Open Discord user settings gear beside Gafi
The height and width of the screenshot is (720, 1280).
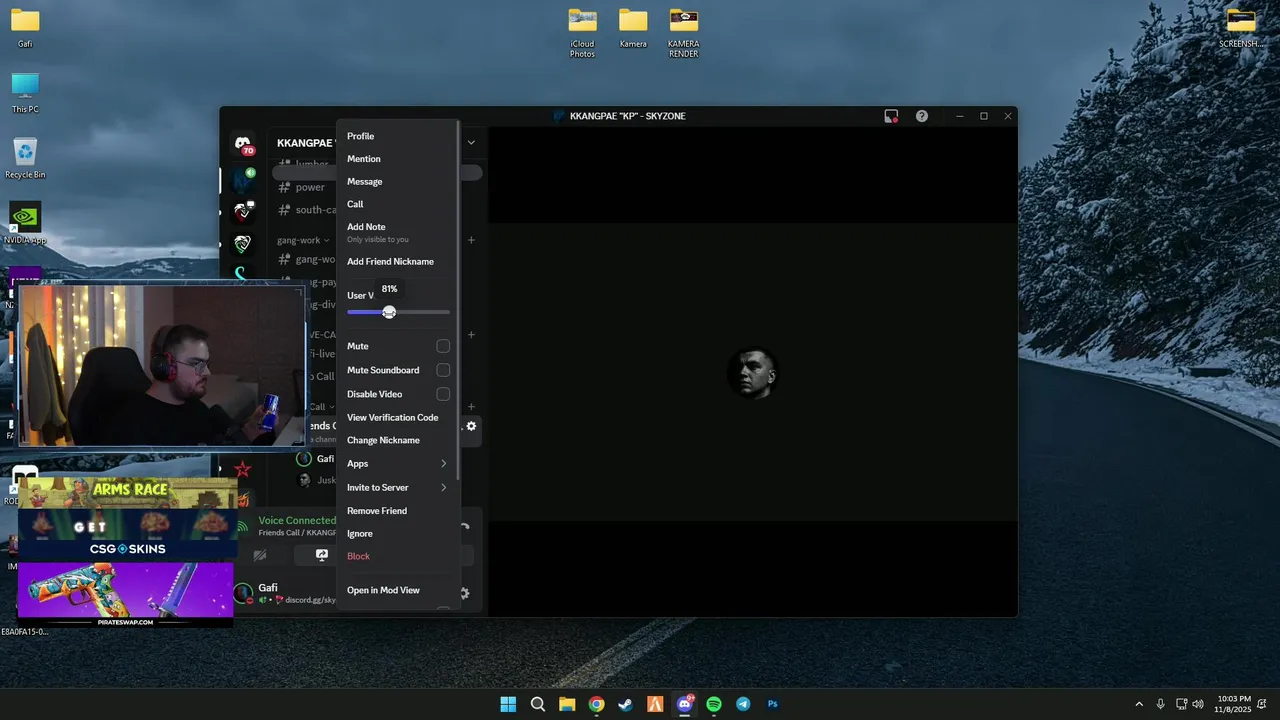click(465, 593)
